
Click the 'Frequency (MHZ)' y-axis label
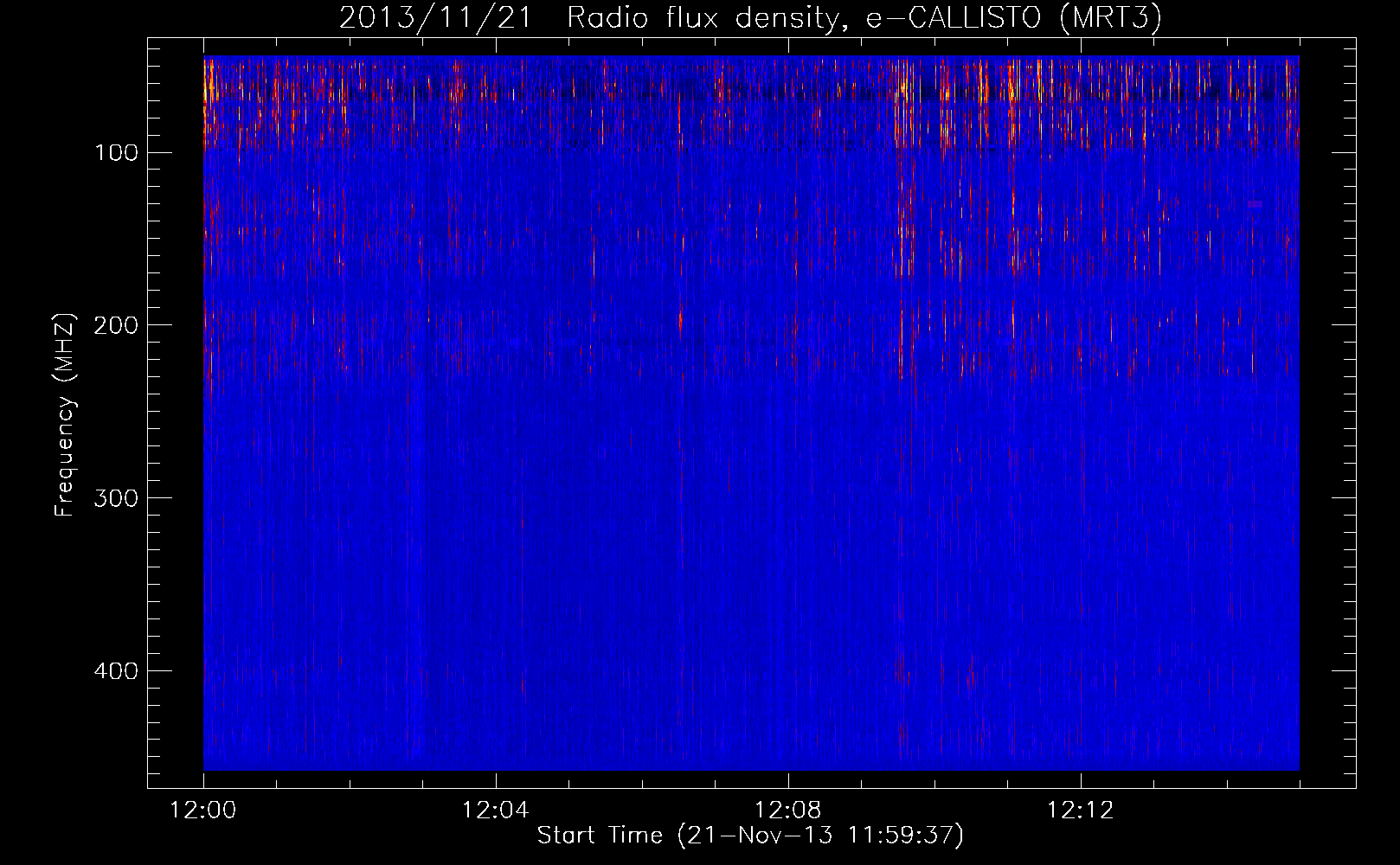click(65, 414)
